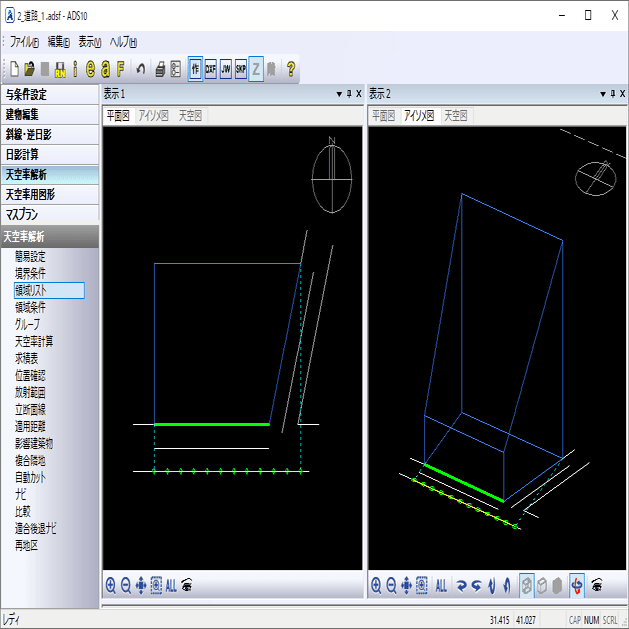Zoom in on the 表示2 view
Screen dimensions: 629x629
pyautogui.click(x=376, y=586)
